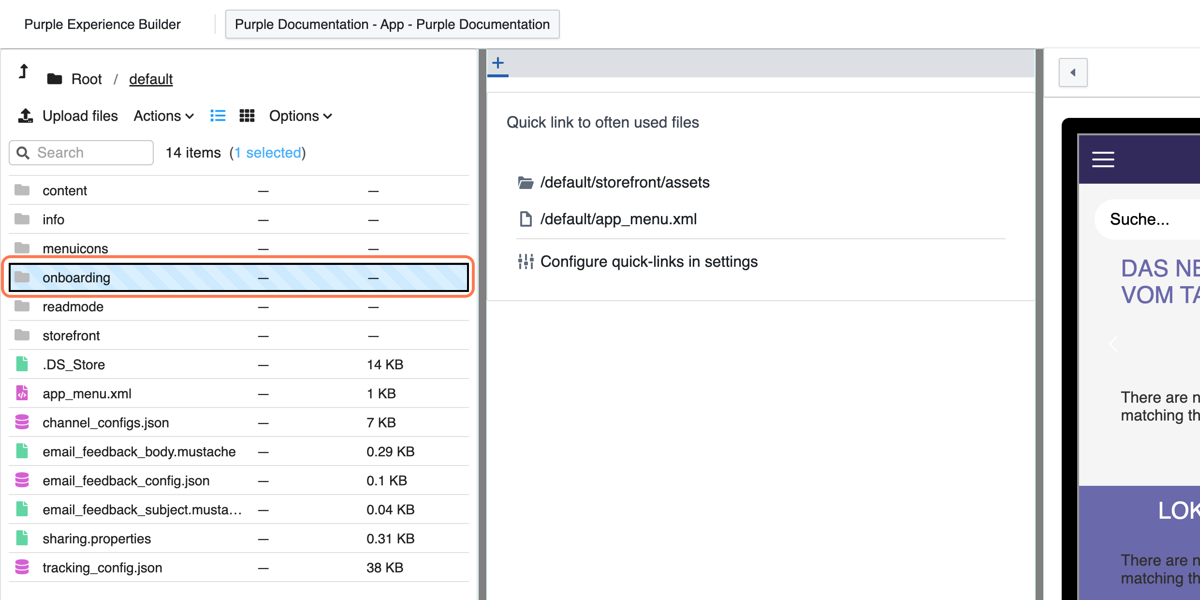Select the content folder icon
Viewport: 1200px width, 600px height.
point(22,190)
